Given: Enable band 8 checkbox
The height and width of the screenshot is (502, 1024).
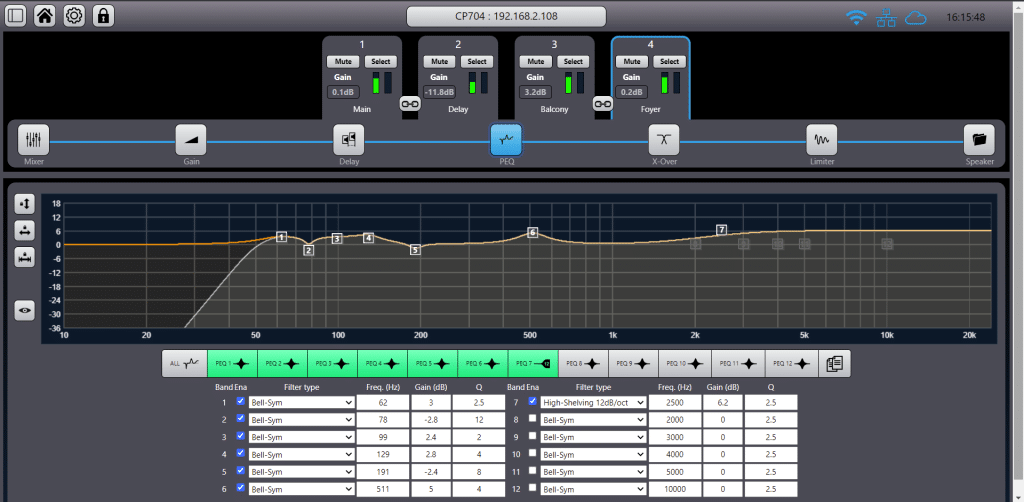Looking at the screenshot, I should coord(532,419).
